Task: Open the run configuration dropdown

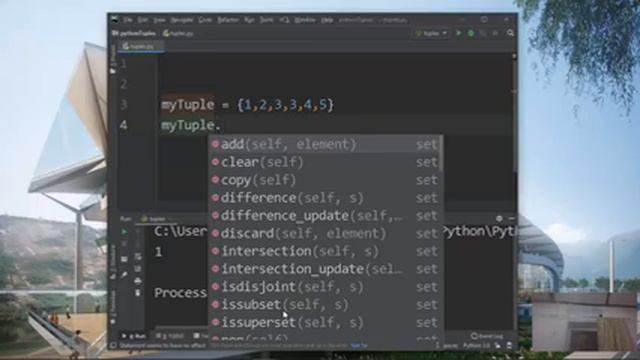Action: 432,33
